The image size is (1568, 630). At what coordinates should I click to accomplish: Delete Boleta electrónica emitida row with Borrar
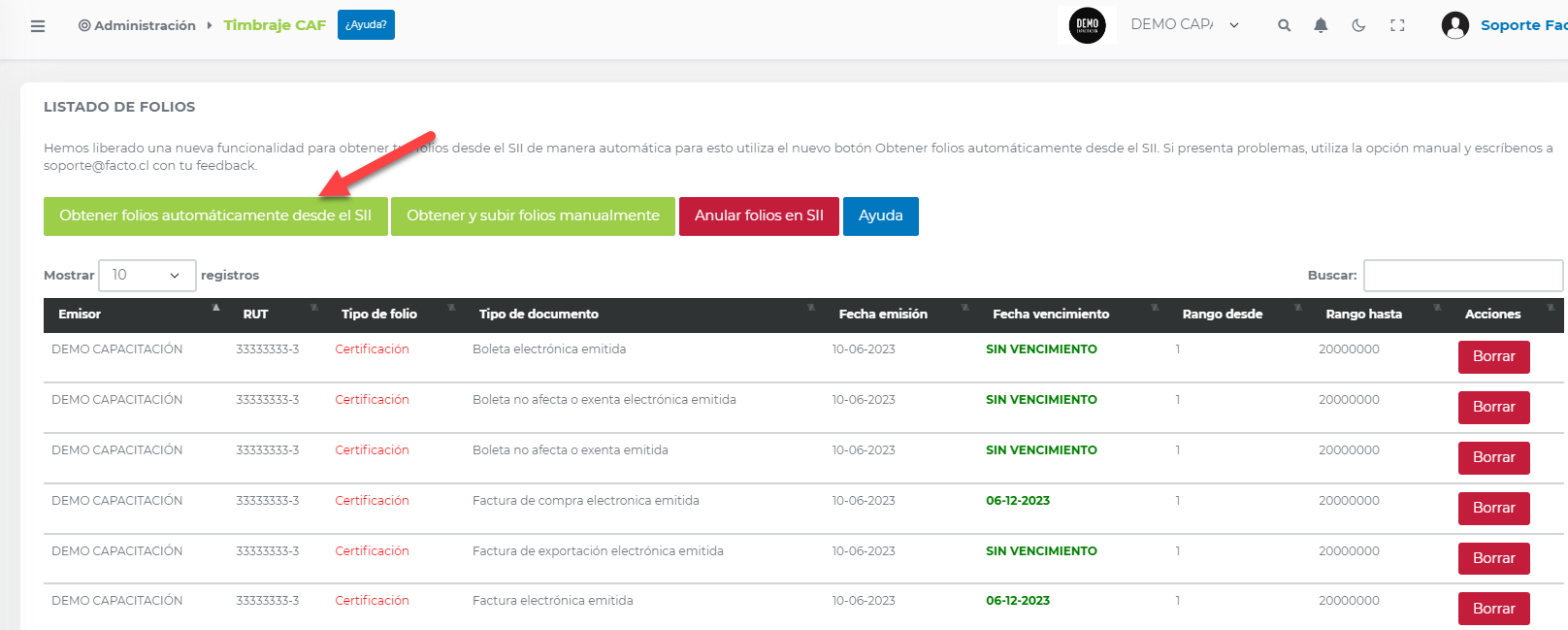(1493, 357)
